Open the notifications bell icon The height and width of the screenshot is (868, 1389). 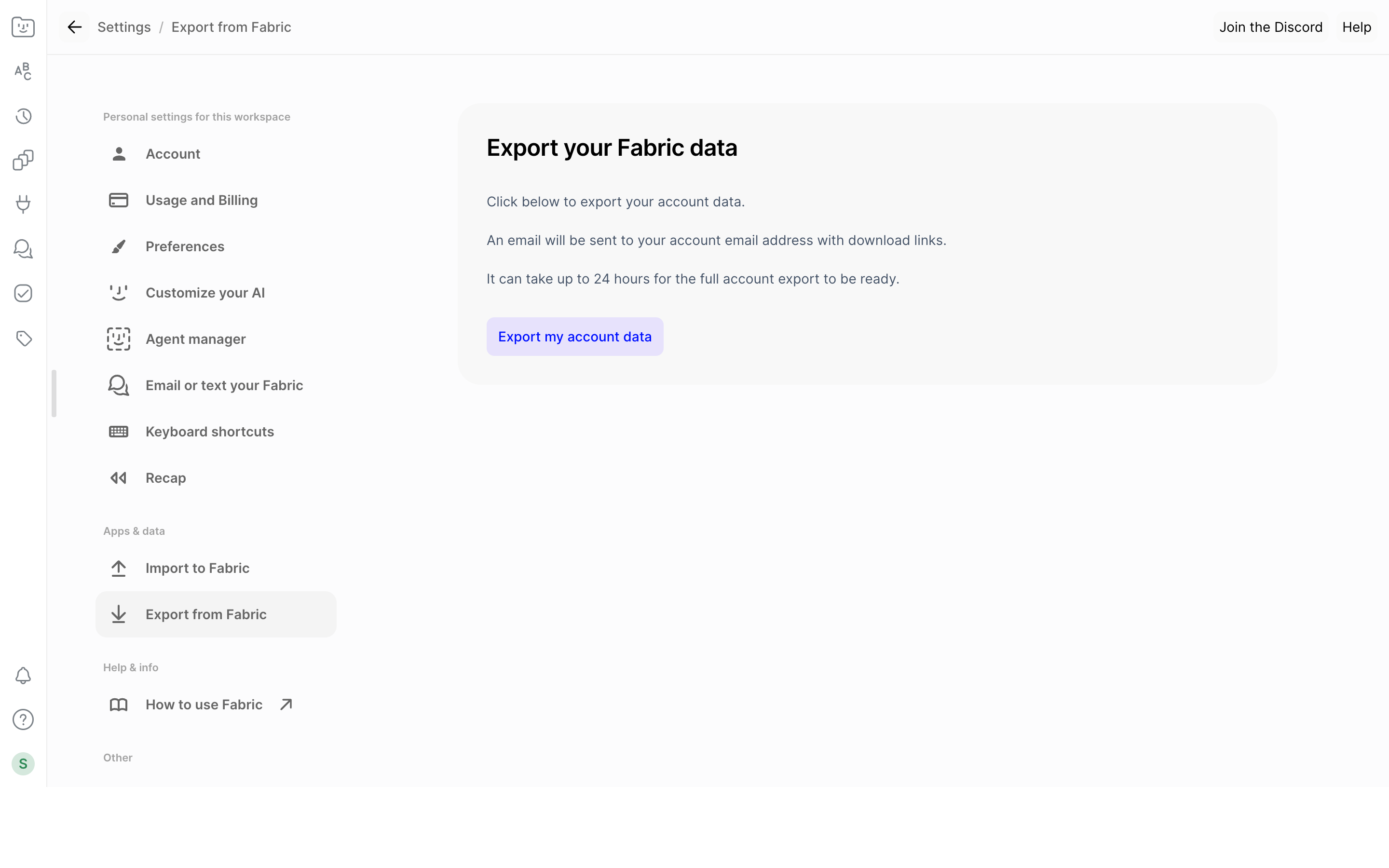pos(23,676)
